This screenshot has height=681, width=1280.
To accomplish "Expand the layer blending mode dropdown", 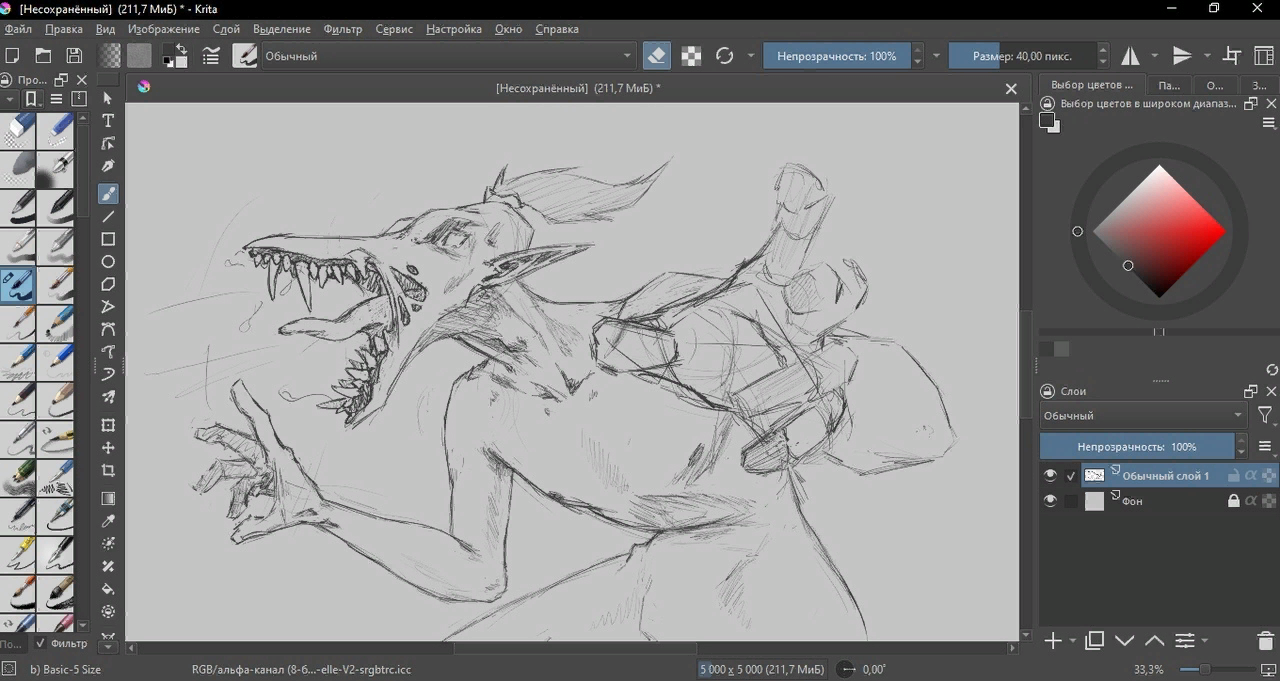I will (1142, 415).
